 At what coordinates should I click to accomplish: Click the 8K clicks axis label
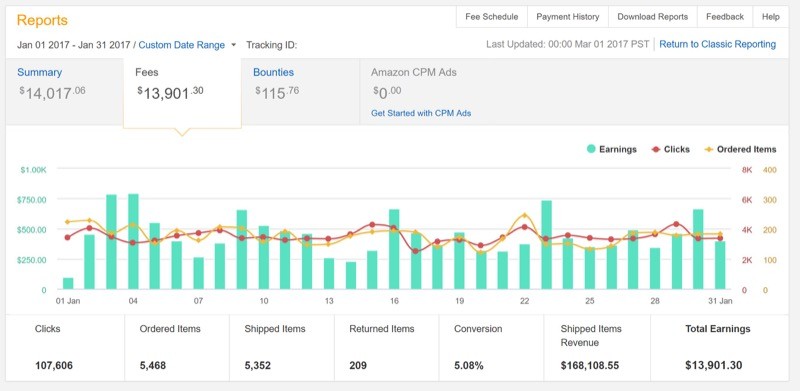[747, 170]
